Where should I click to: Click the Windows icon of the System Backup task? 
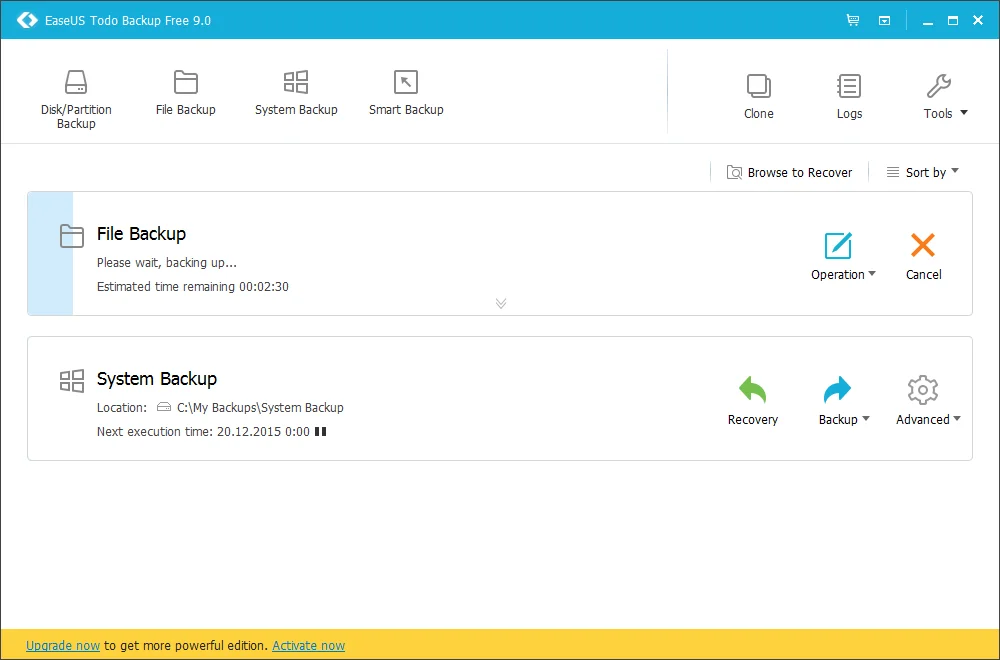(x=71, y=381)
